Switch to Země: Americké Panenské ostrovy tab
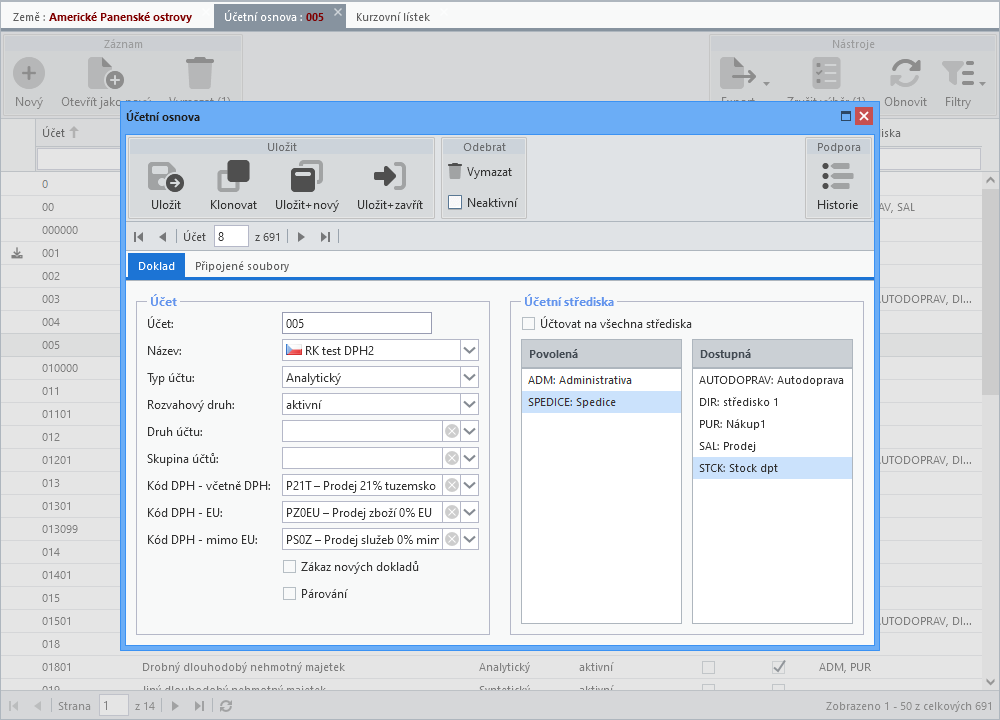1000x720 pixels. coord(102,17)
